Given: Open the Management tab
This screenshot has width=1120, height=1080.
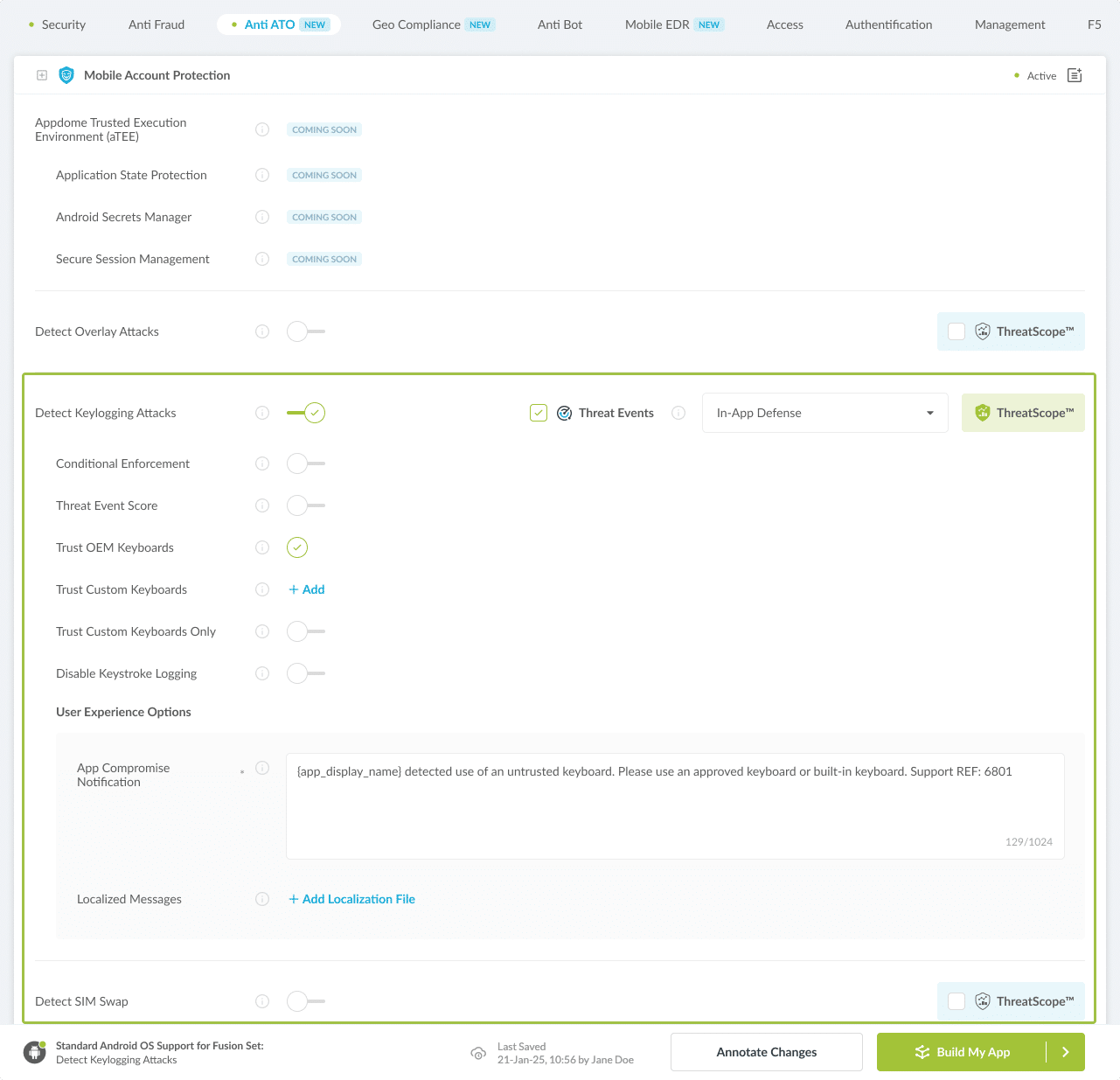Looking at the screenshot, I should 1010,24.
